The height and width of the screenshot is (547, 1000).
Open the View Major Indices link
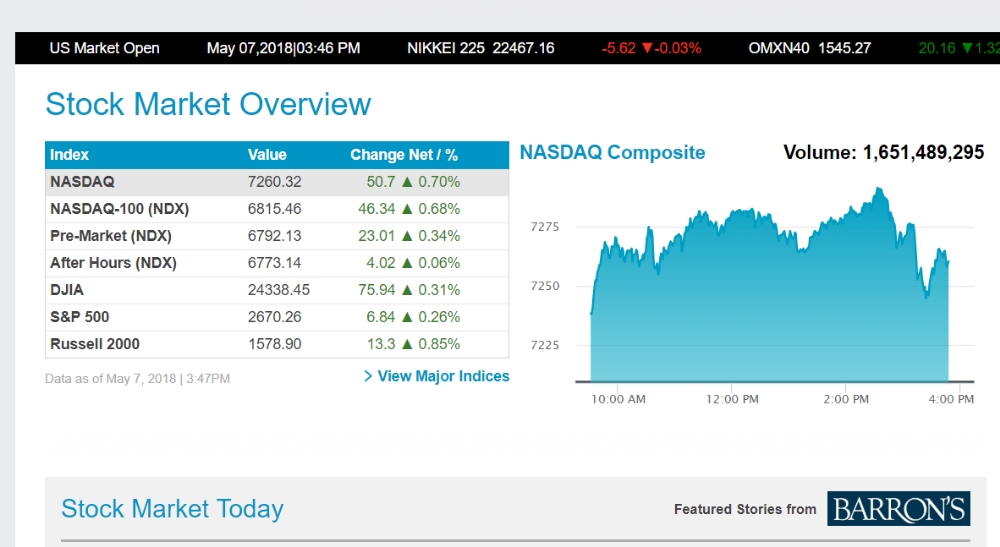click(443, 376)
